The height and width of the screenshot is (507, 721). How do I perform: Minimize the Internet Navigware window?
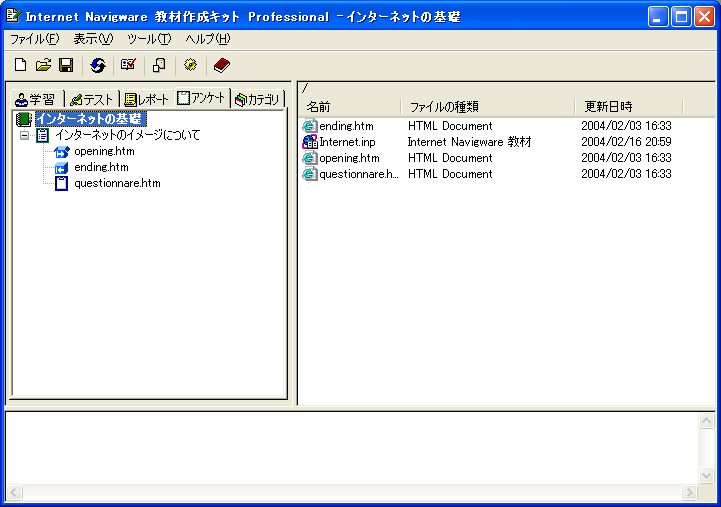(658, 17)
